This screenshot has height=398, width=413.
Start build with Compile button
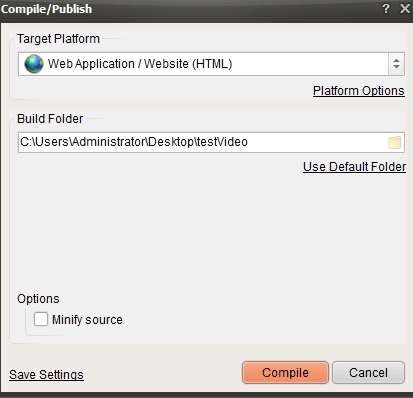[x=285, y=373]
